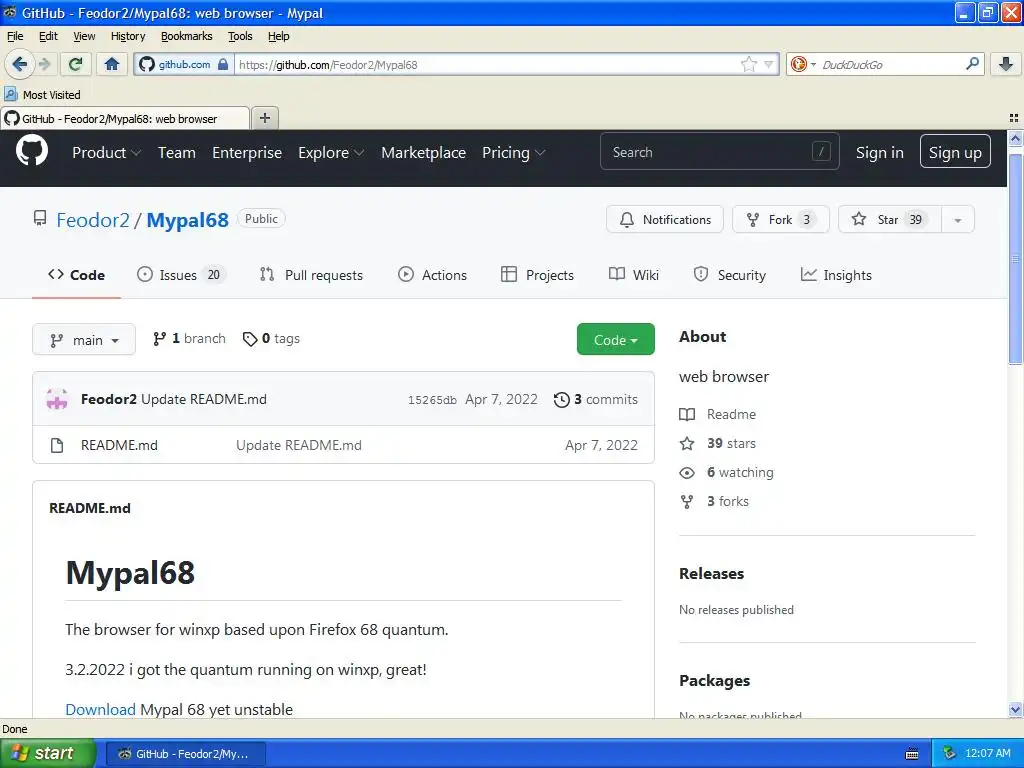Open the Projects tab
1024x768 pixels.
[x=537, y=275]
